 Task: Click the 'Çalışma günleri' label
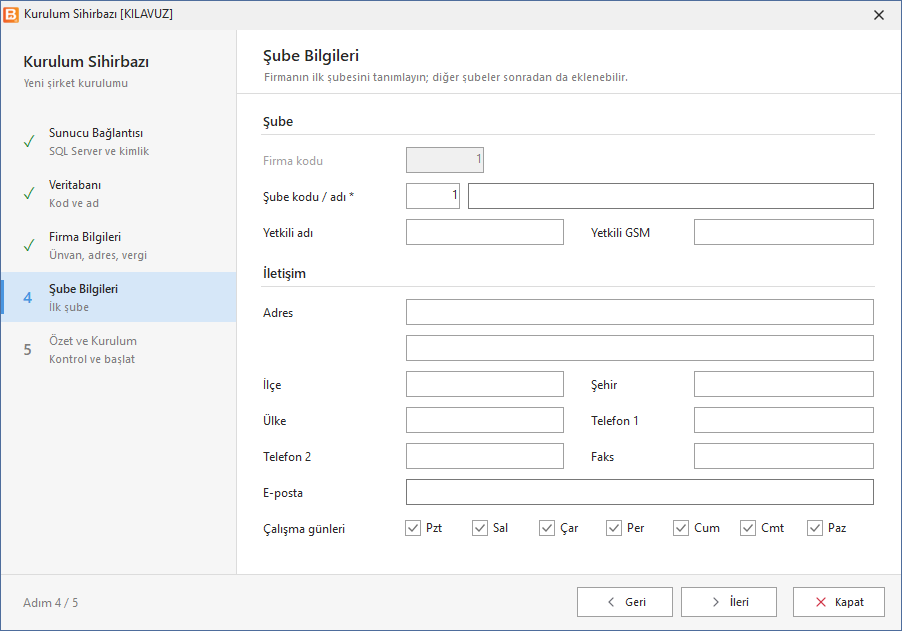[x=304, y=529]
